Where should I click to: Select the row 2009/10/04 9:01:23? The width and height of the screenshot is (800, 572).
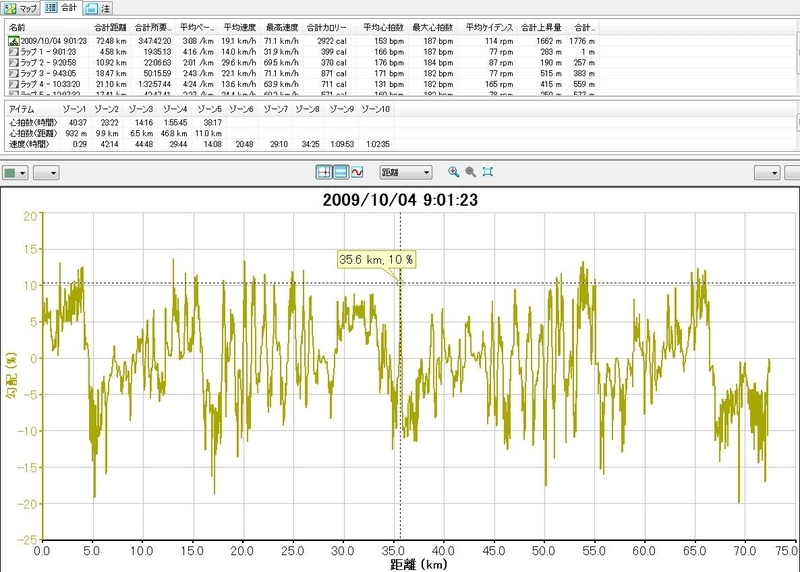(x=302, y=41)
